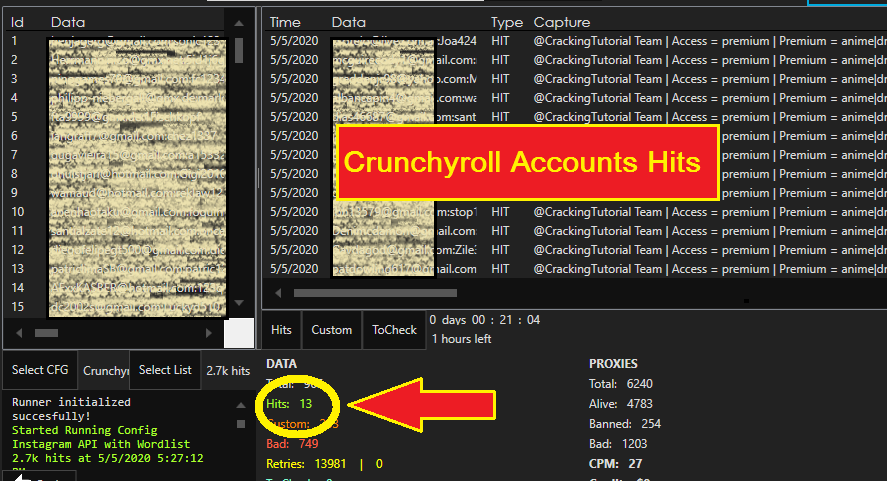
Task: Click the 'Alive: 4783' proxies value
Action: 621,404
